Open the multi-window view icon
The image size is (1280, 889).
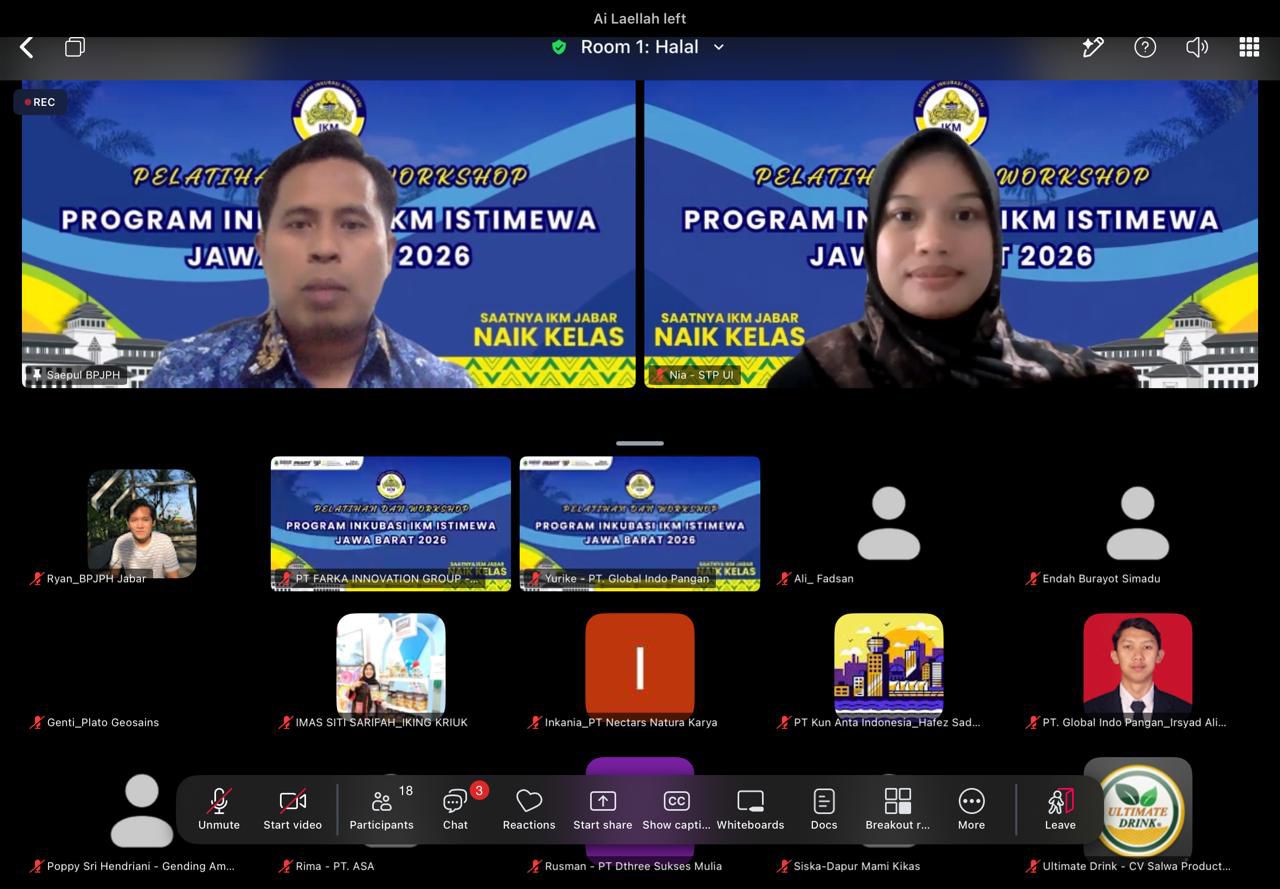click(x=75, y=47)
